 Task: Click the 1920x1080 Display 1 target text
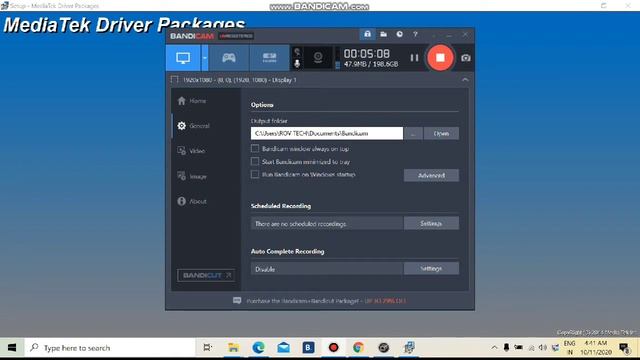point(240,80)
